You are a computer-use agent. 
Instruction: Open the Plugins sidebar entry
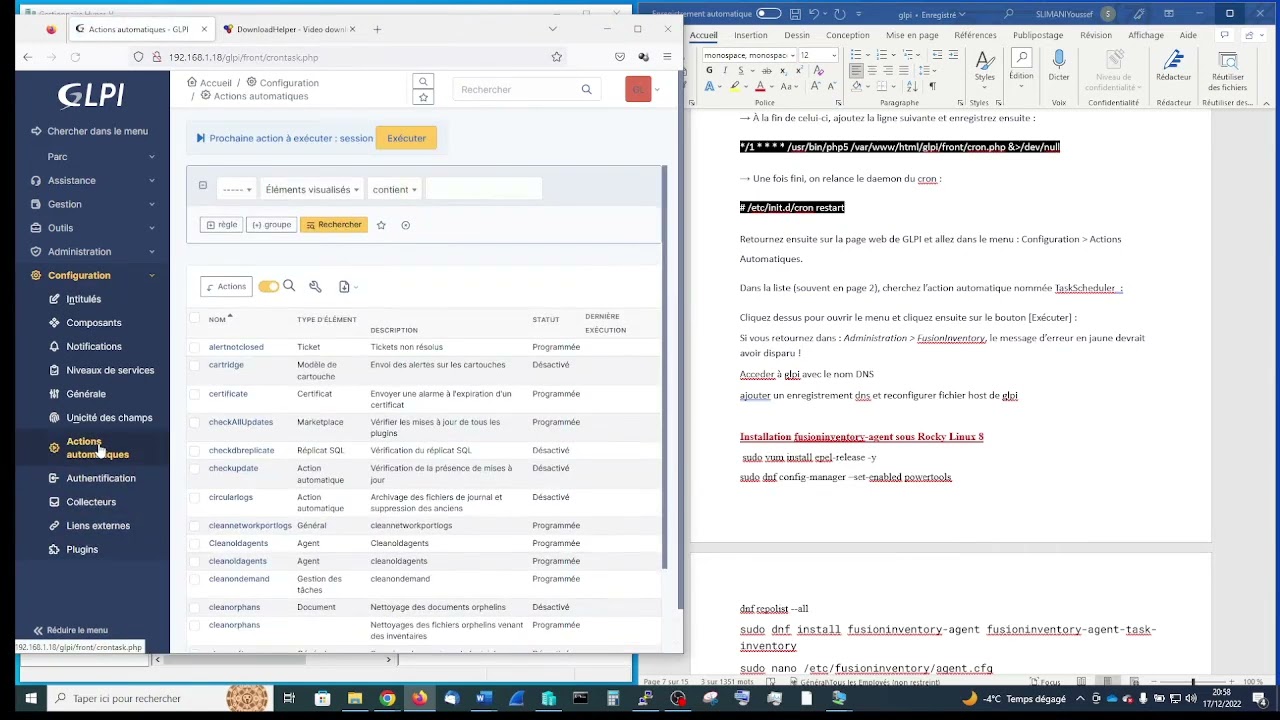tap(82, 549)
